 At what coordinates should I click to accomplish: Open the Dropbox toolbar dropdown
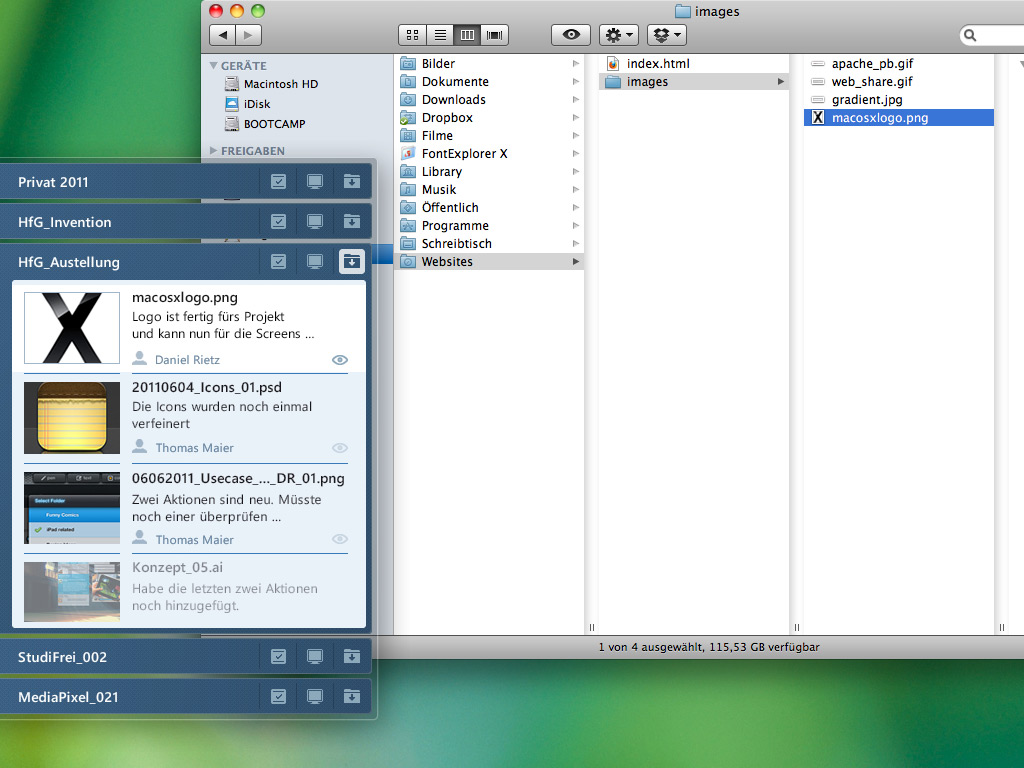click(x=667, y=35)
